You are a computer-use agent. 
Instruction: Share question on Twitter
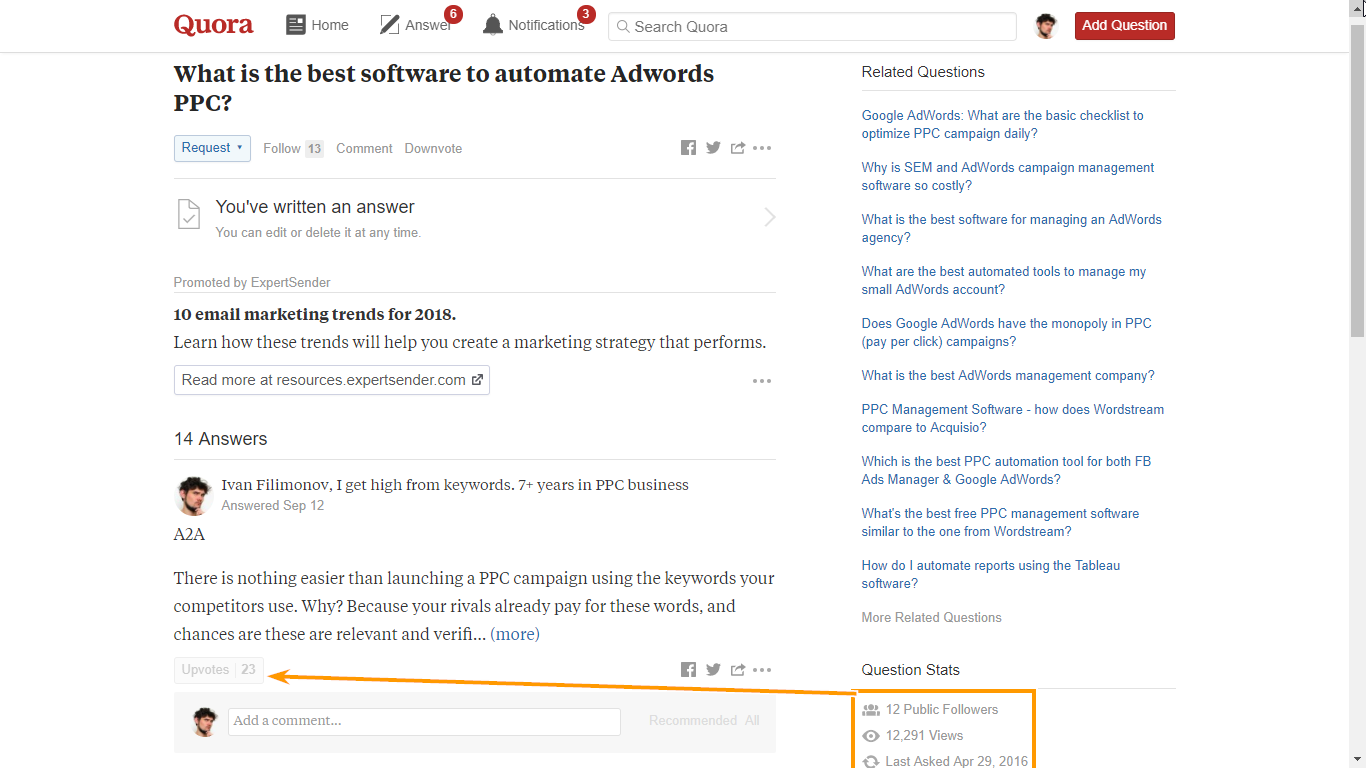713,148
